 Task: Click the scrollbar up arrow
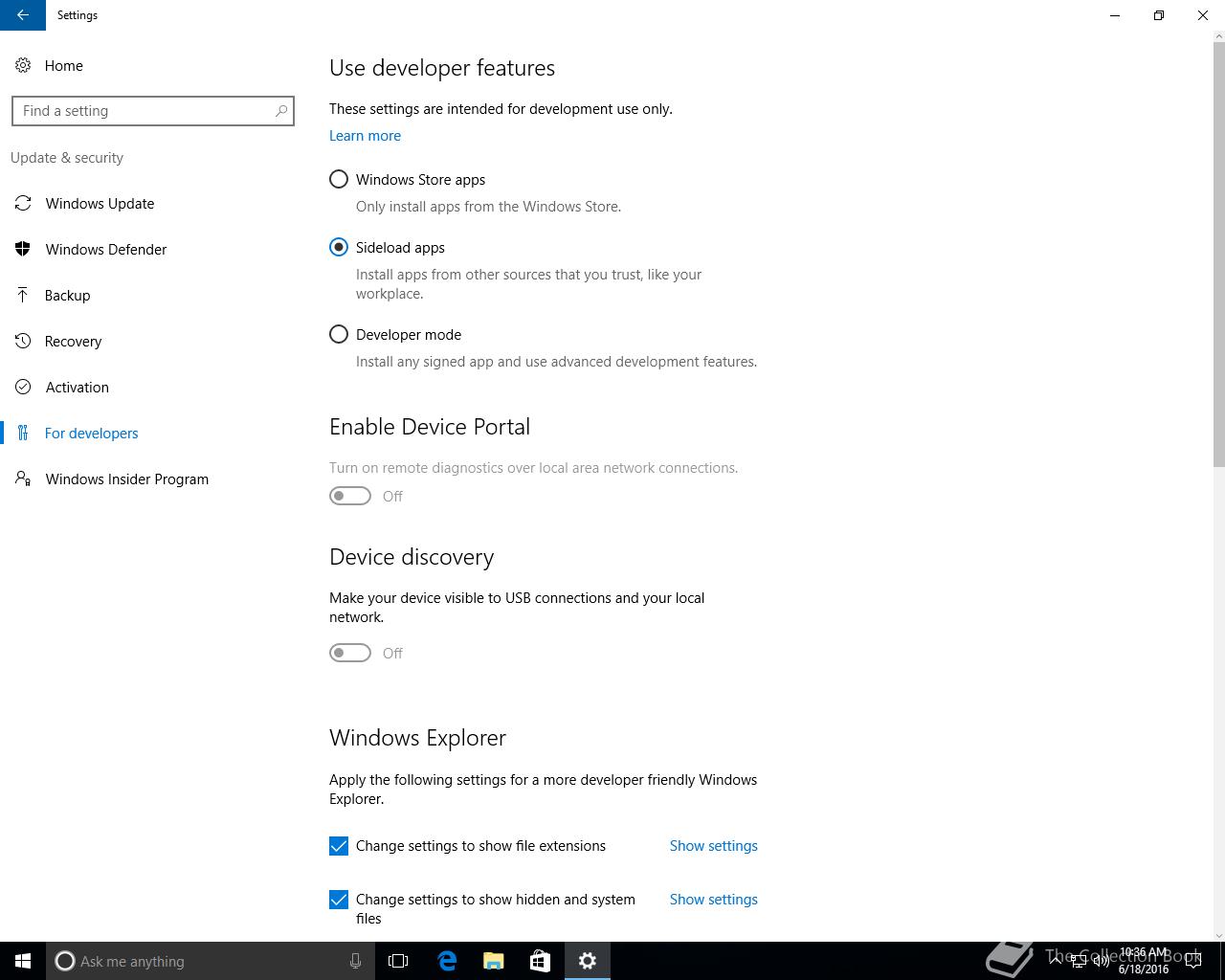pos(1218,37)
